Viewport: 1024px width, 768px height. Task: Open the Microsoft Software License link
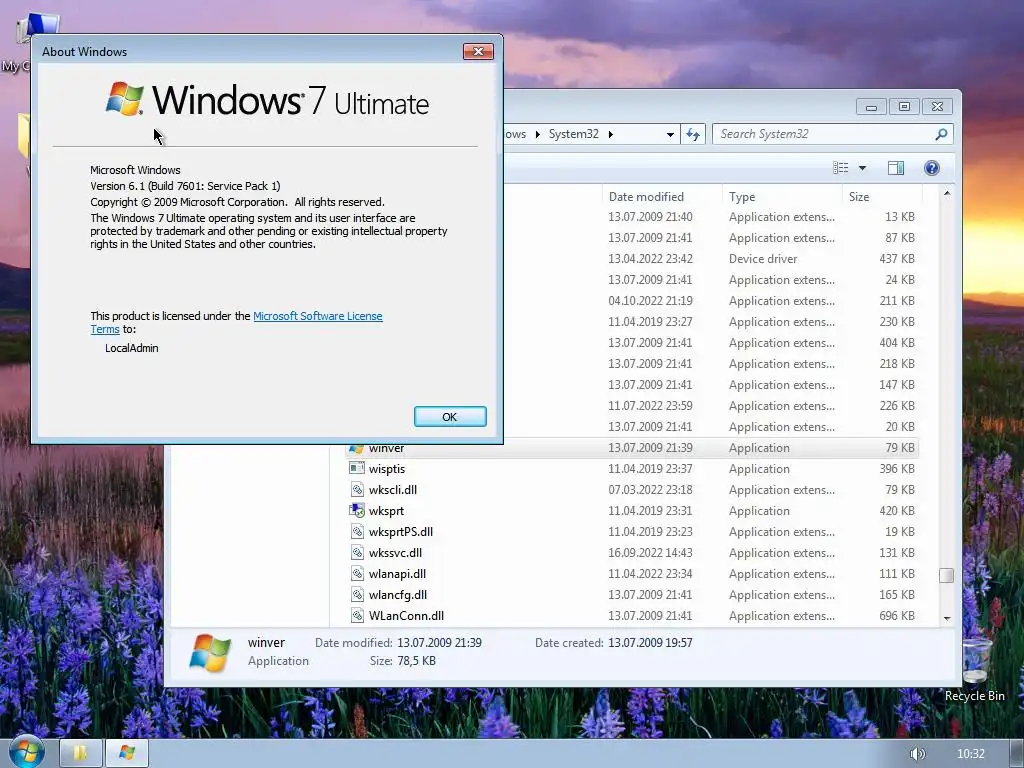point(317,316)
